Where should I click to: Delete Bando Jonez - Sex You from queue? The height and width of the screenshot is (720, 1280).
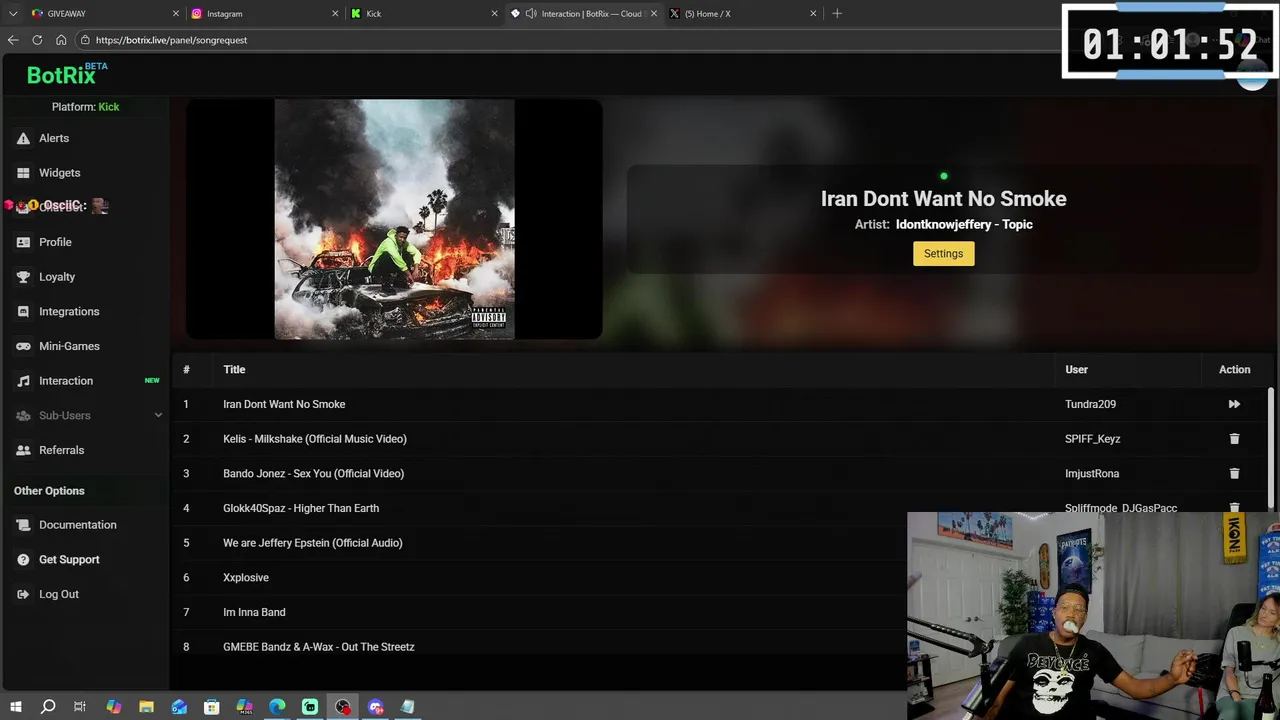[1234, 473]
